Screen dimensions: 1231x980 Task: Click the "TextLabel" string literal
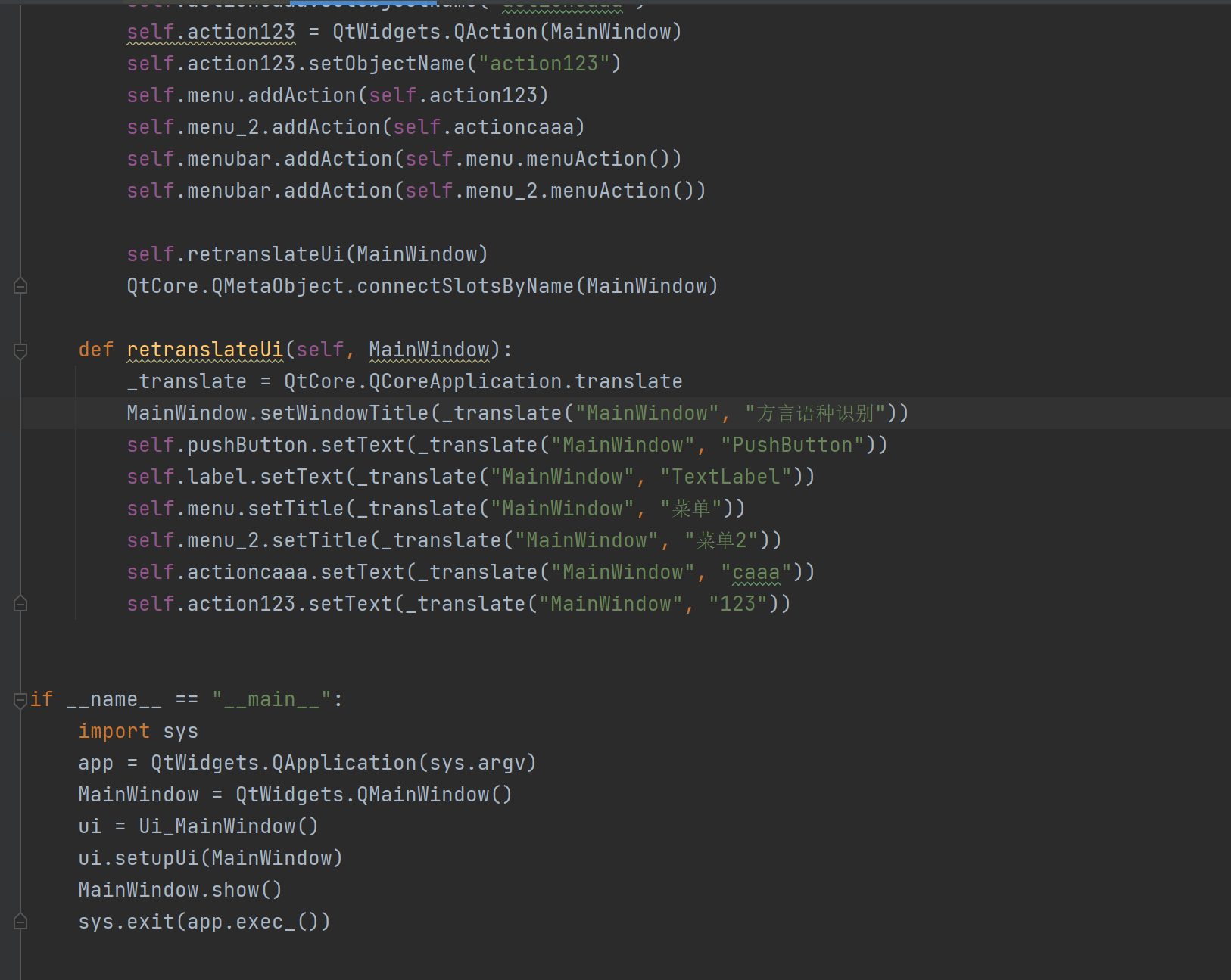point(726,477)
